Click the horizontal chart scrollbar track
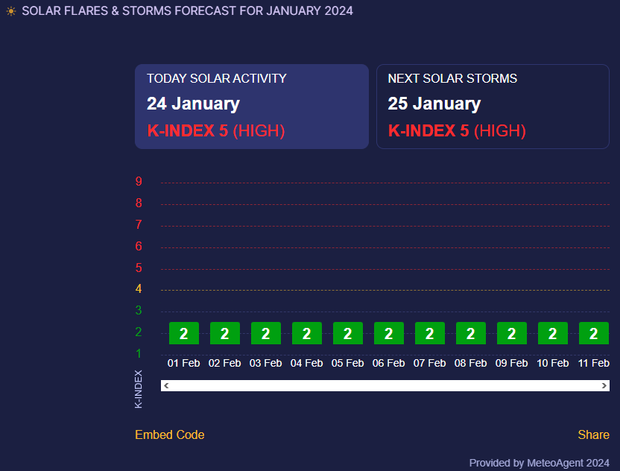Viewport: 620px width, 471px height. [385, 385]
